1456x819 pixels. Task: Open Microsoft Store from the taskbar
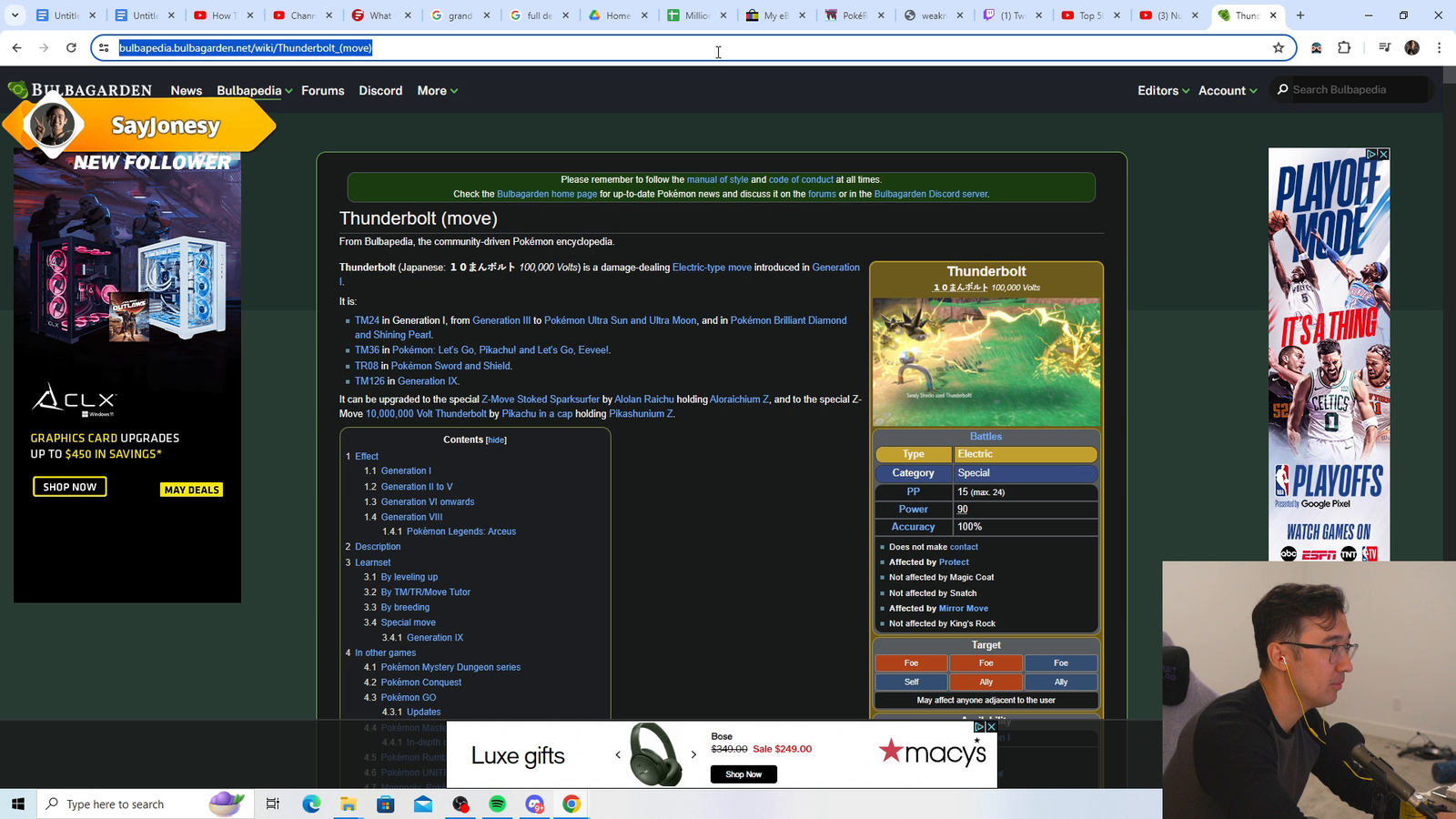point(386,804)
